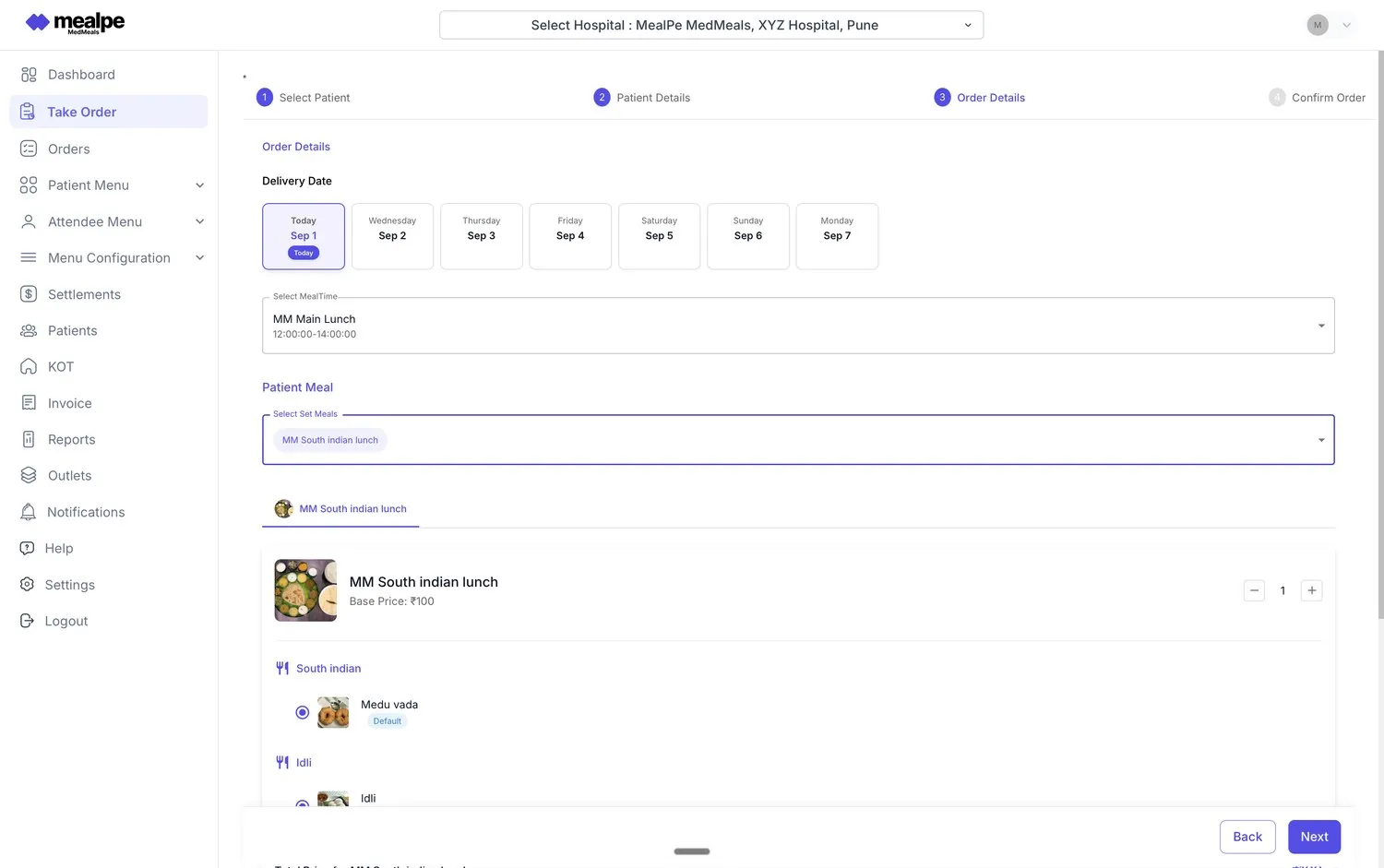This screenshot has height=868, width=1384.
Task: Click the Settlements dollar icon
Action: point(29,294)
